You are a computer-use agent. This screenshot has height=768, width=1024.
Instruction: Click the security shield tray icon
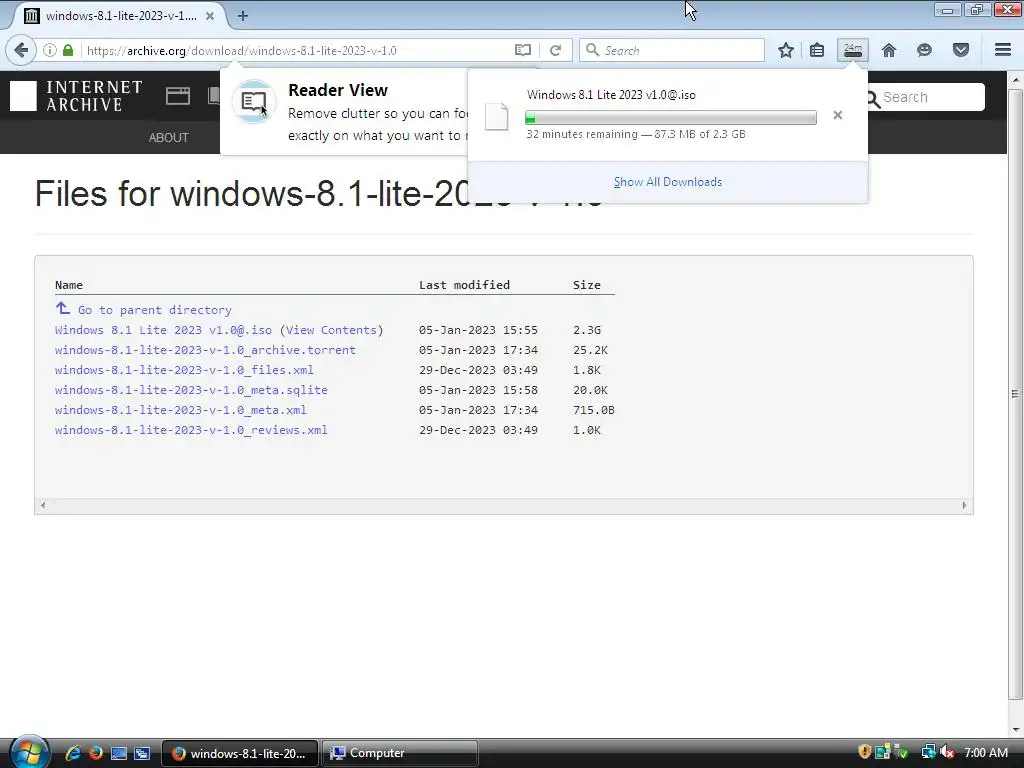865,752
